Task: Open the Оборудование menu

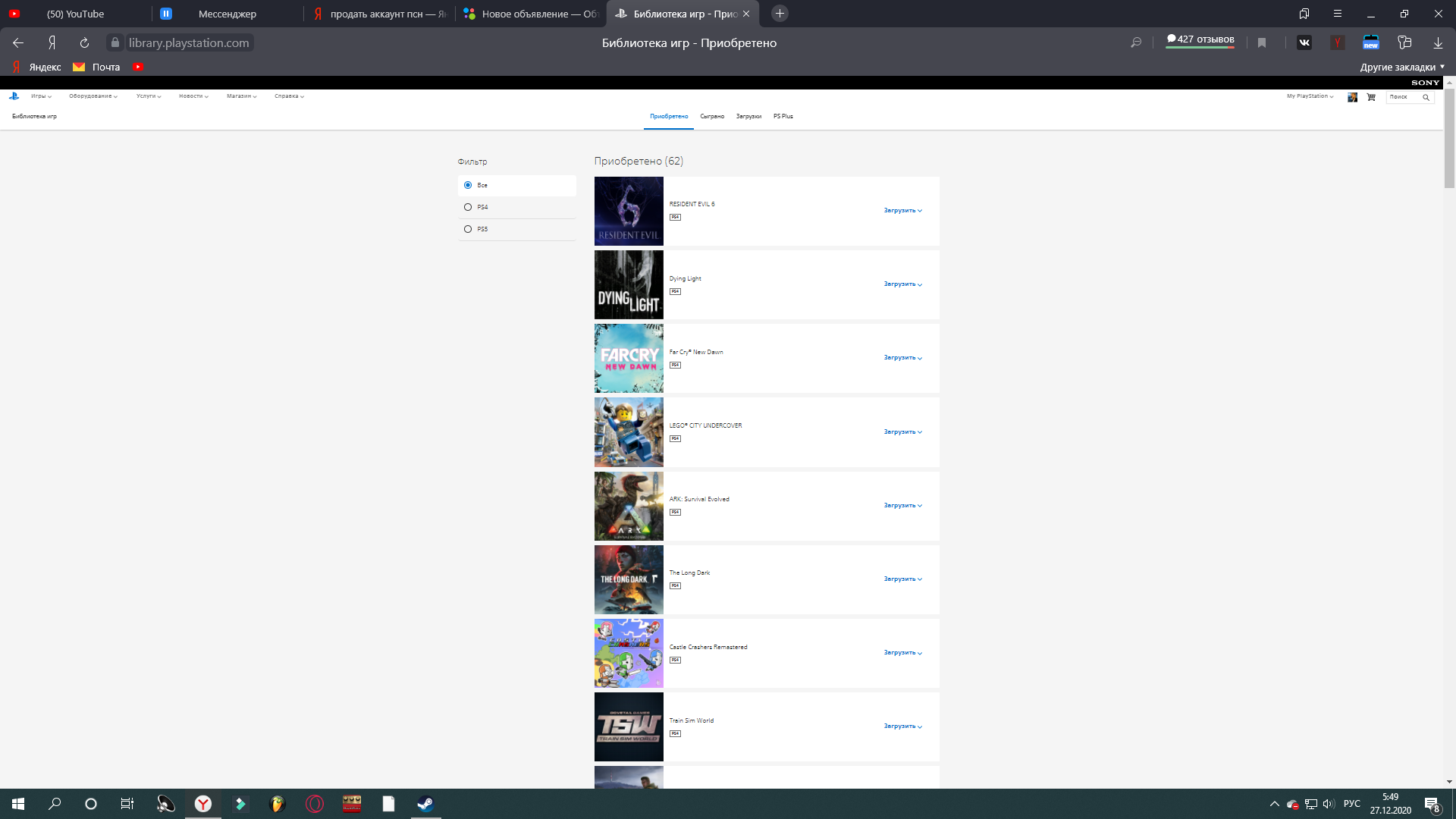Action: [x=93, y=96]
